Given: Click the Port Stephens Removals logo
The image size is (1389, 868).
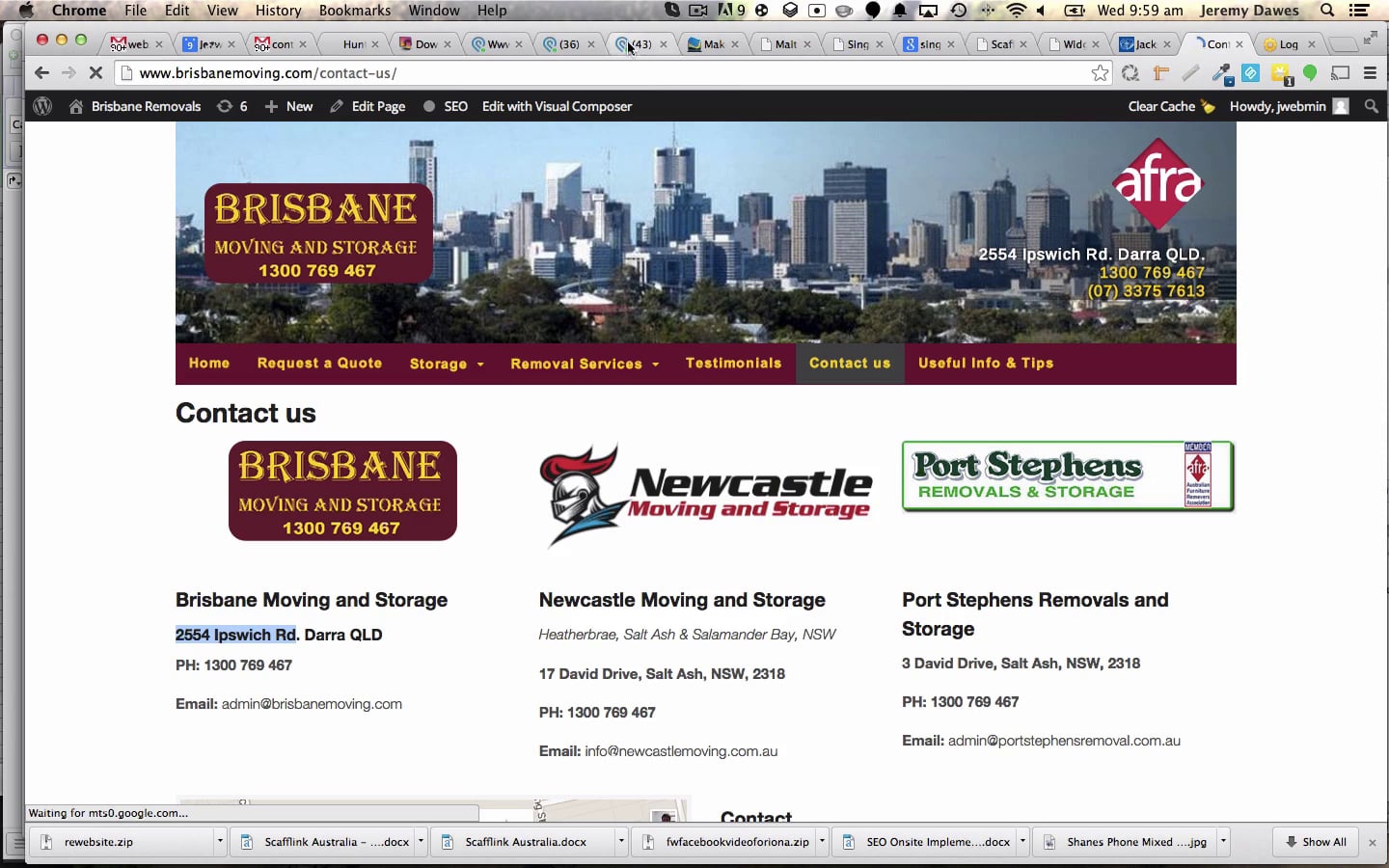Looking at the screenshot, I should click(x=1068, y=475).
